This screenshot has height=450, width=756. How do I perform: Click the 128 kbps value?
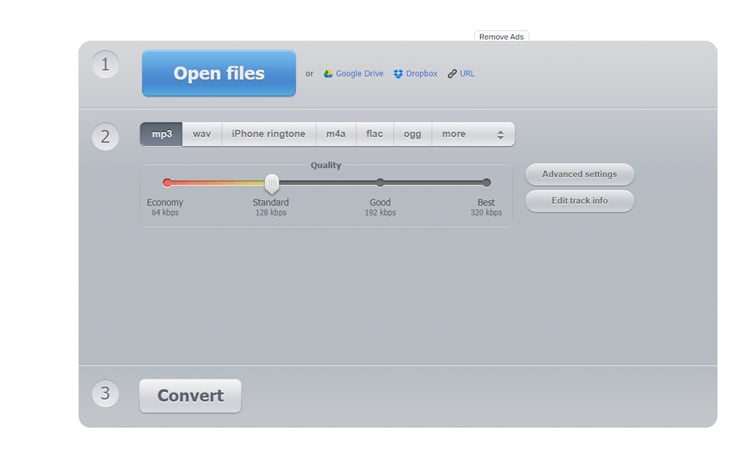[271, 213]
